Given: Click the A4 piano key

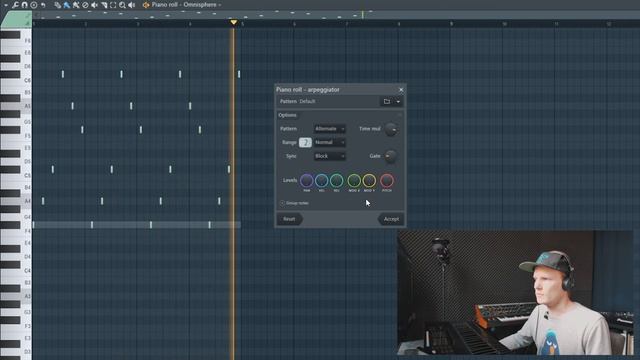Looking at the screenshot, I should point(16,201).
